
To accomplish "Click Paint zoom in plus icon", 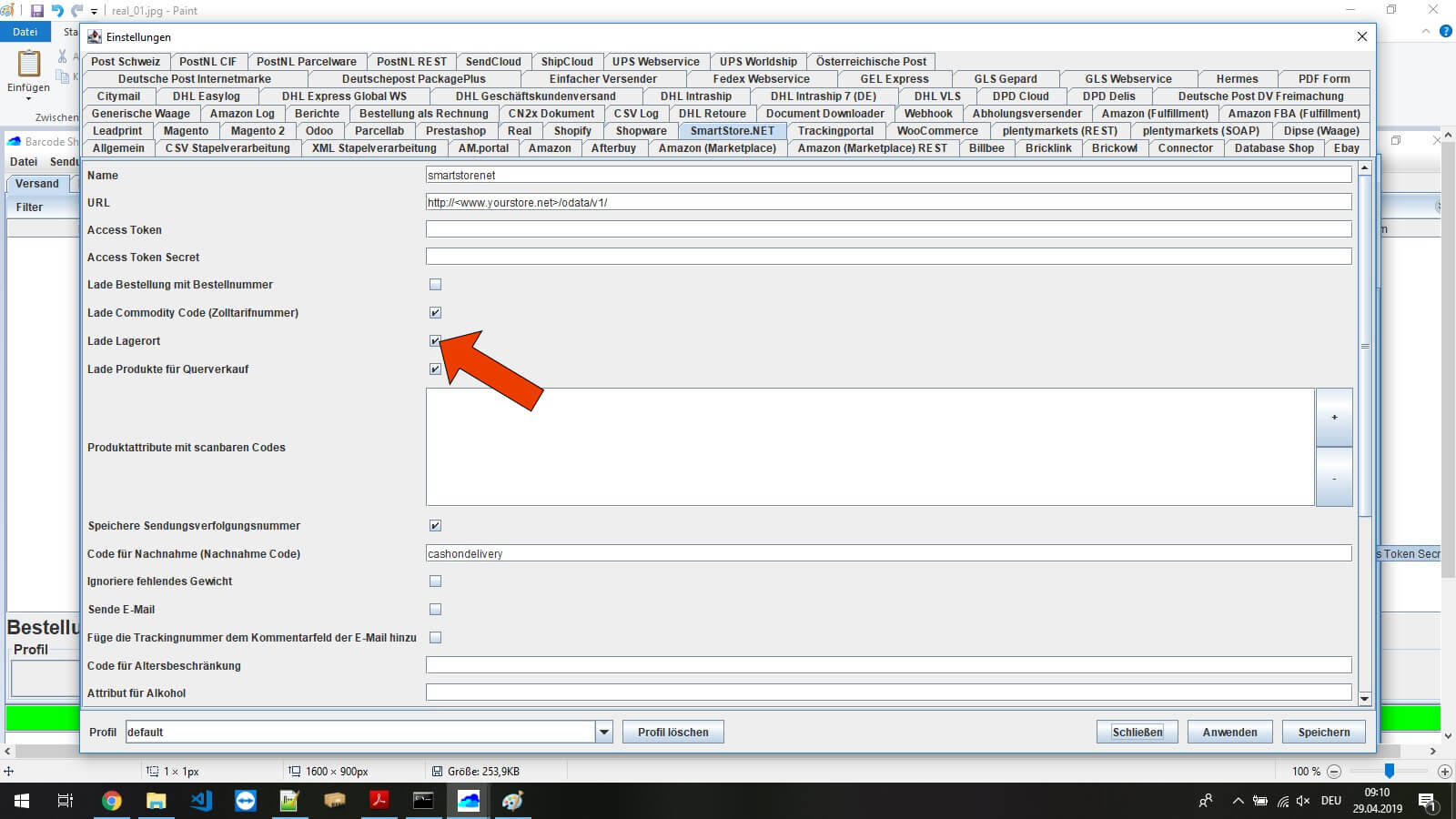I will tap(1444, 771).
